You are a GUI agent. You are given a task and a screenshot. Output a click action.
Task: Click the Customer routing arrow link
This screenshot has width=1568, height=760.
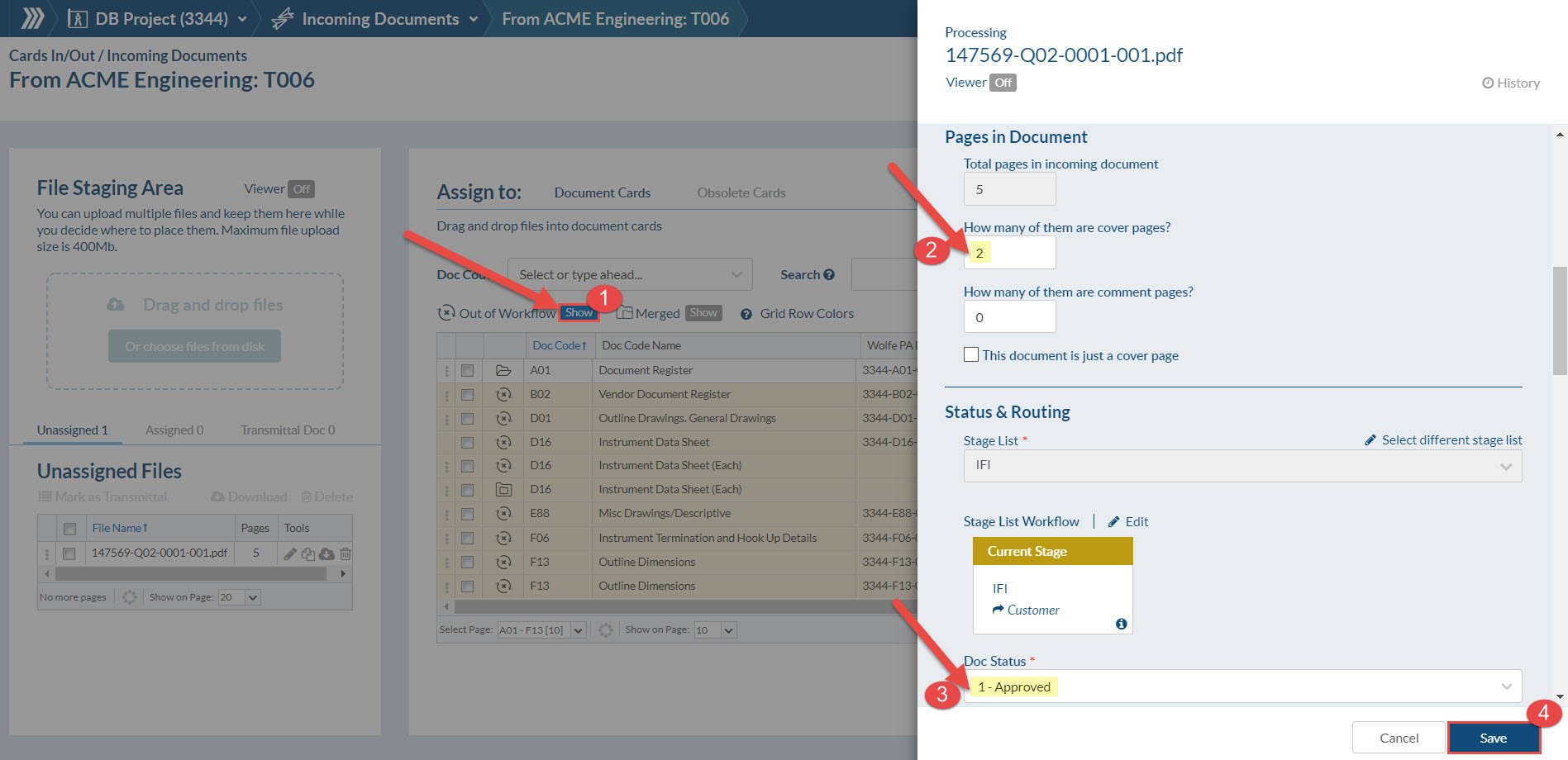1026,610
